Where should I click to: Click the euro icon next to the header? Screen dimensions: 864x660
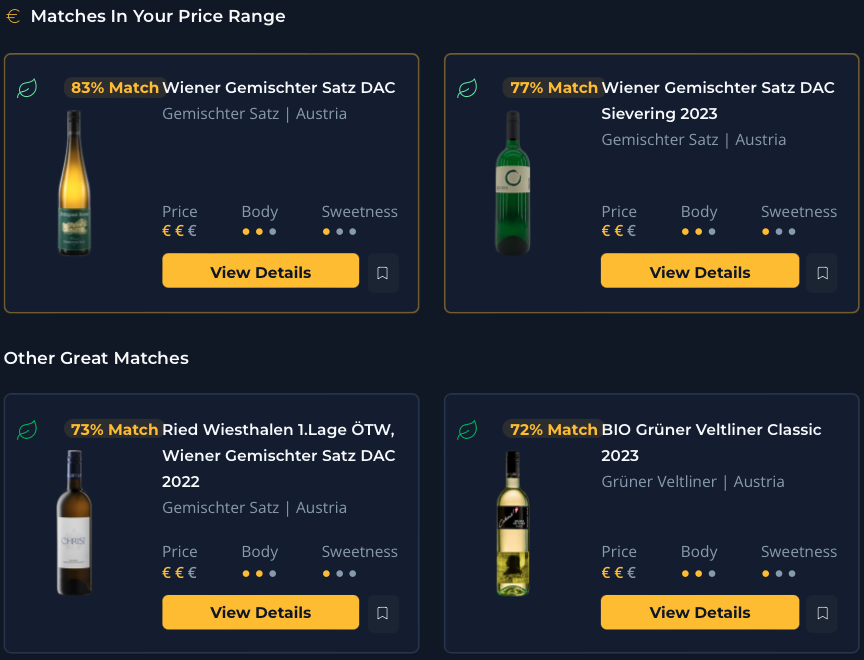(x=13, y=16)
